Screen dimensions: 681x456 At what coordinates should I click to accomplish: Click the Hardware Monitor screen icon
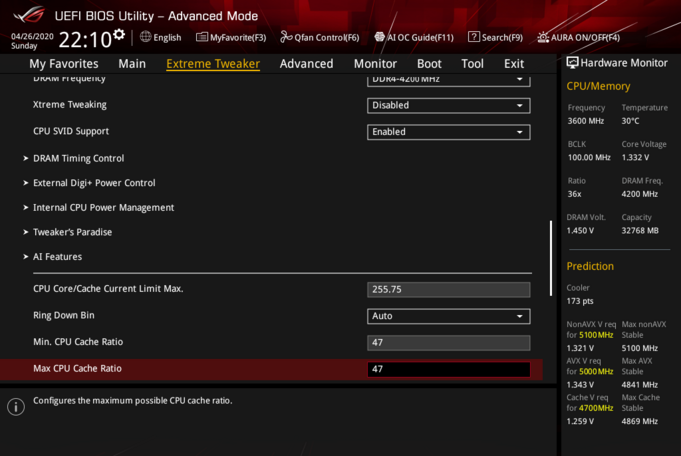(x=572, y=63)
